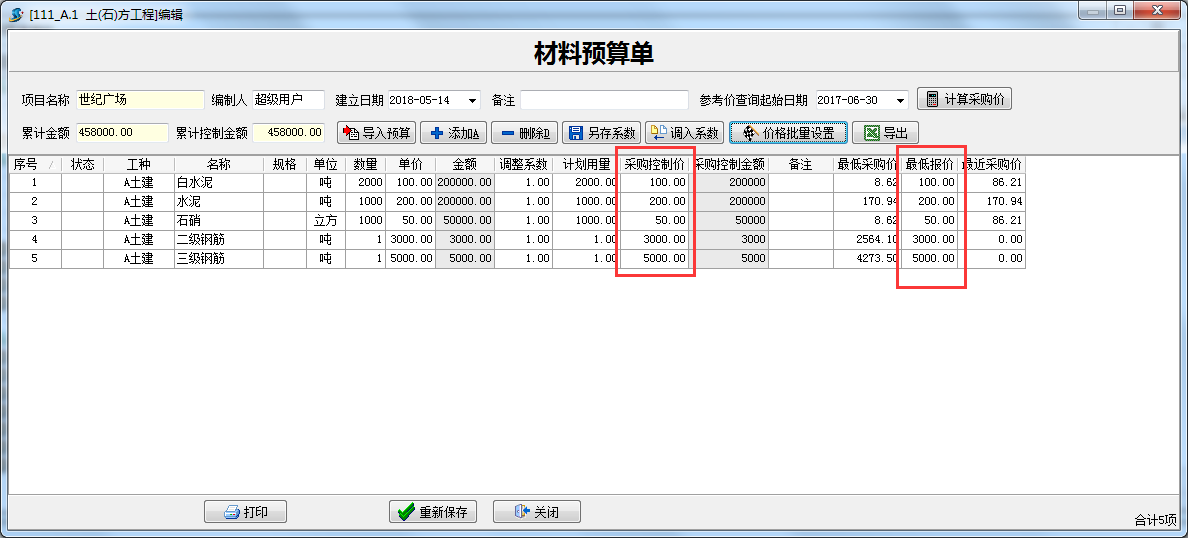
Task: Click the 调入系数 load button
Action: point(684,133)
